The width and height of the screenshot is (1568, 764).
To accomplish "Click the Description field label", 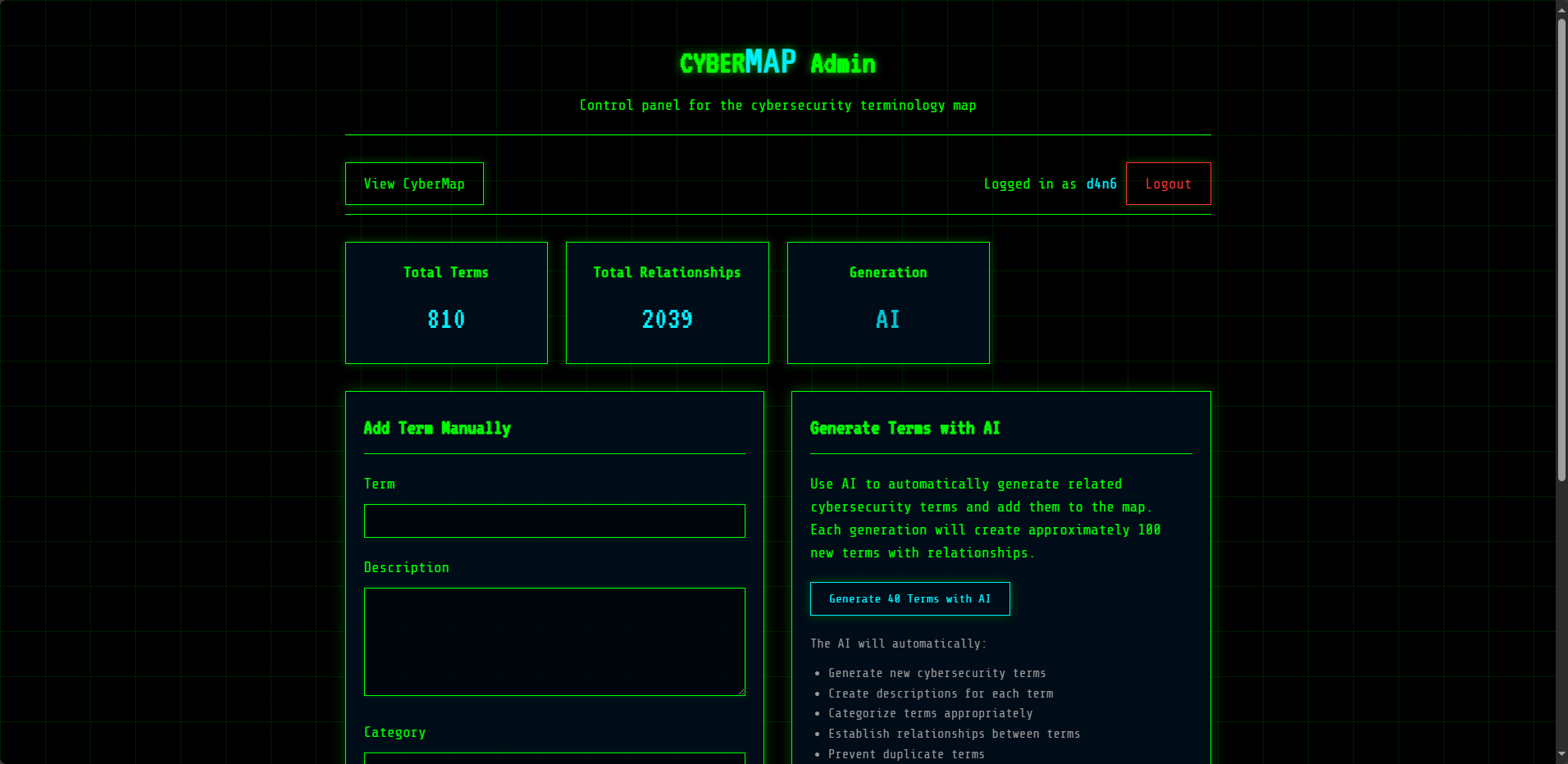I will pos(406,567).
